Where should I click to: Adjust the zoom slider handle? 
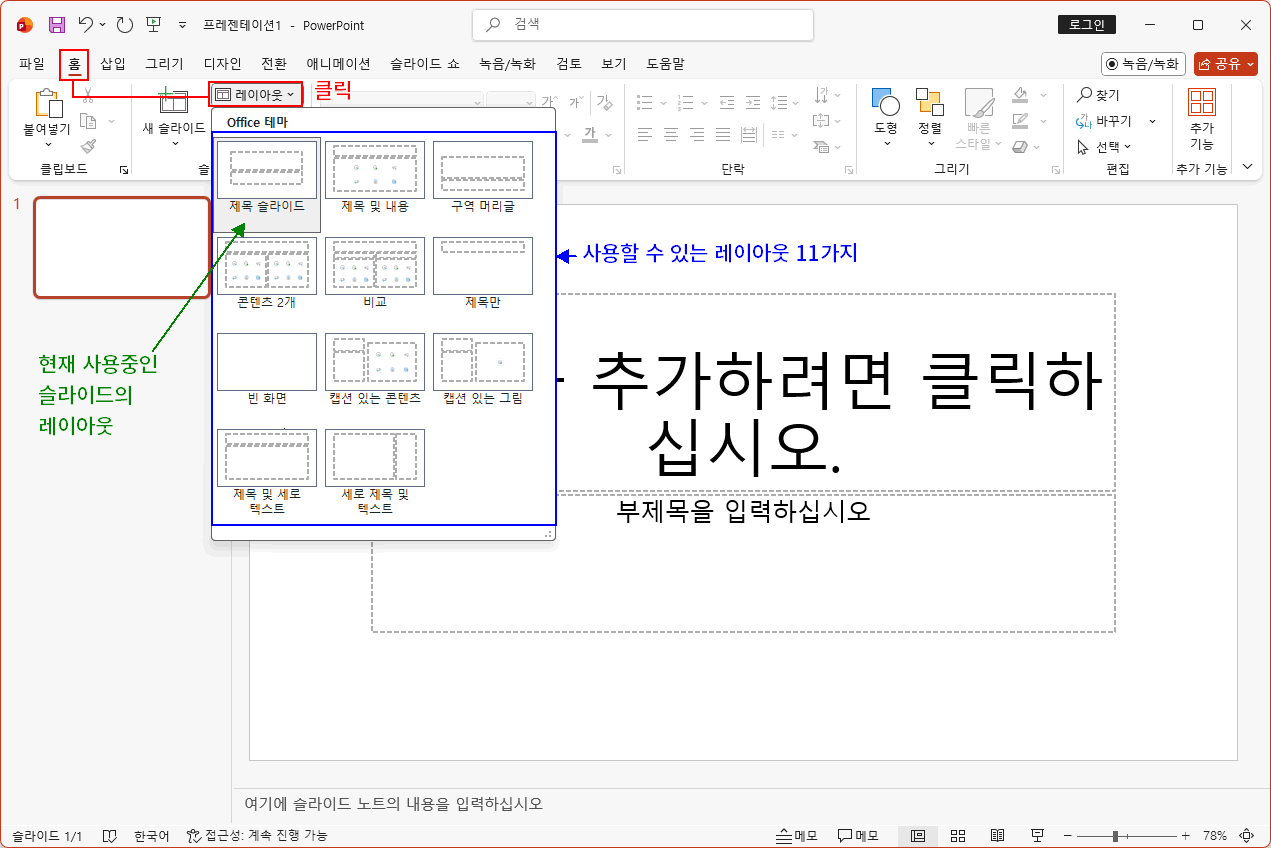click(1117, 835)
